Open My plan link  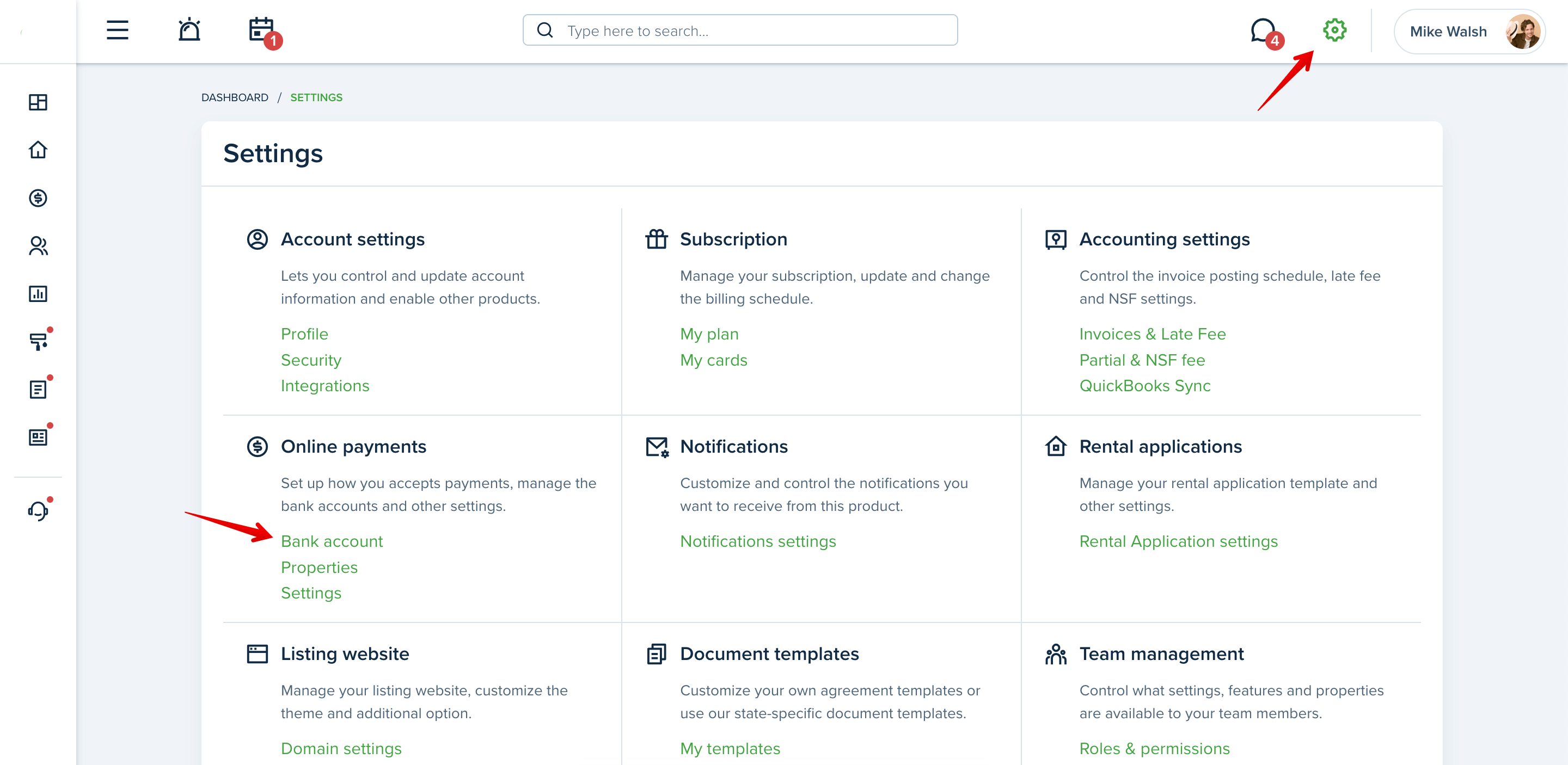click(709, 334)
